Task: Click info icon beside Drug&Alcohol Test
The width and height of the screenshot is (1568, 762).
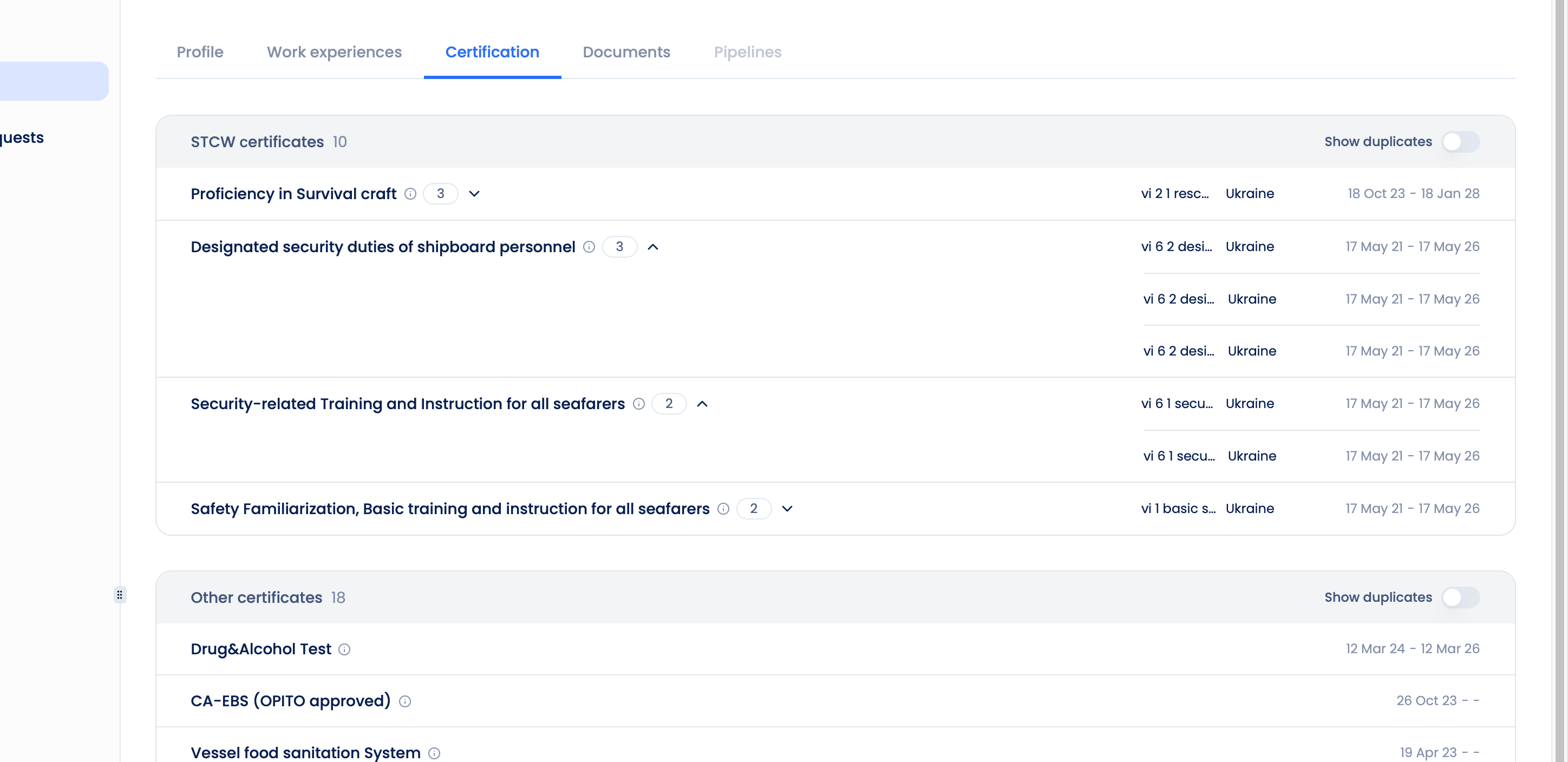Action: point(344,649)
